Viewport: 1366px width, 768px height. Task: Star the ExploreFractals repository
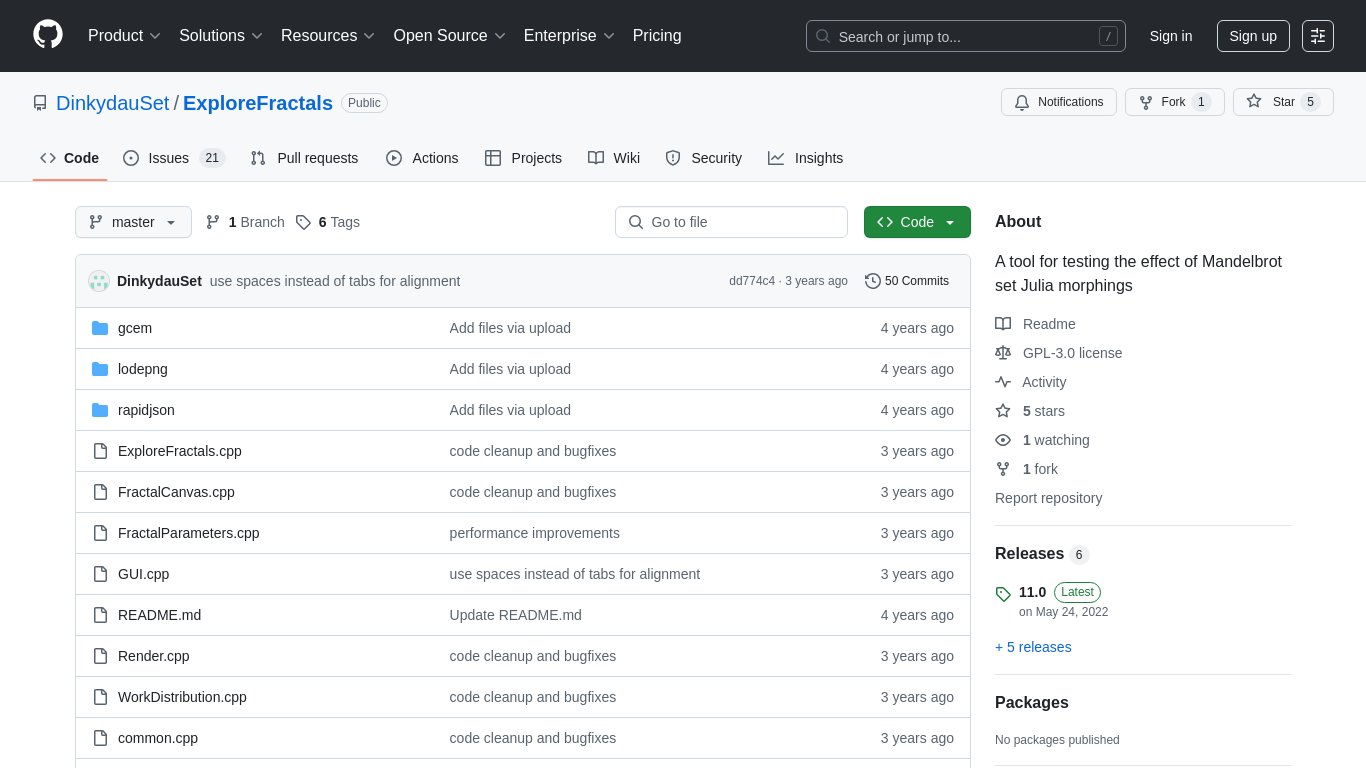pyautogui.click(x=1282, y=102)
